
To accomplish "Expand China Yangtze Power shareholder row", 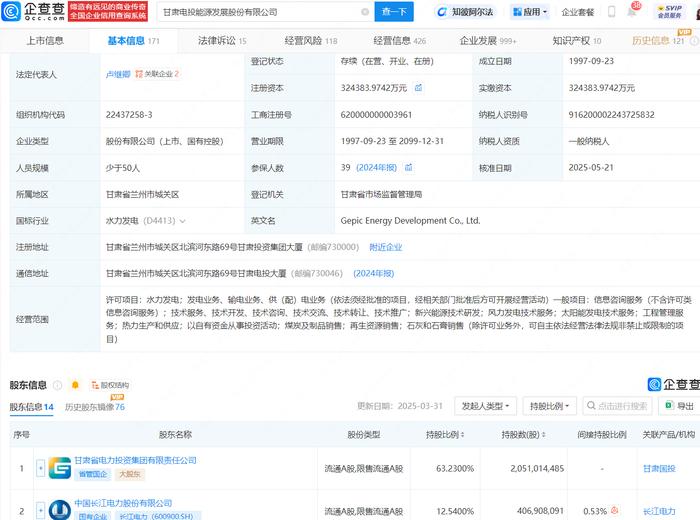I will click(x=41, y=510).
